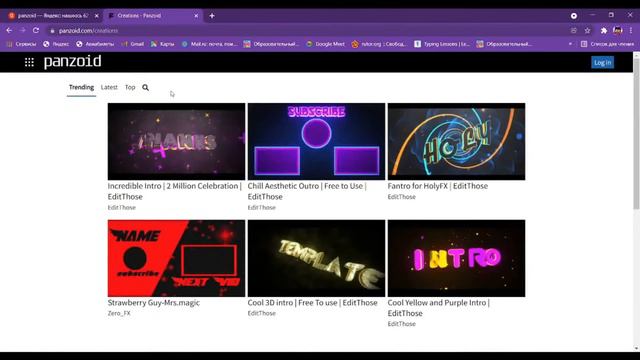Click the Strawberry Guy-Mrs.magic title link
This screenshot has width=640, height=360.
pos(154,302)
